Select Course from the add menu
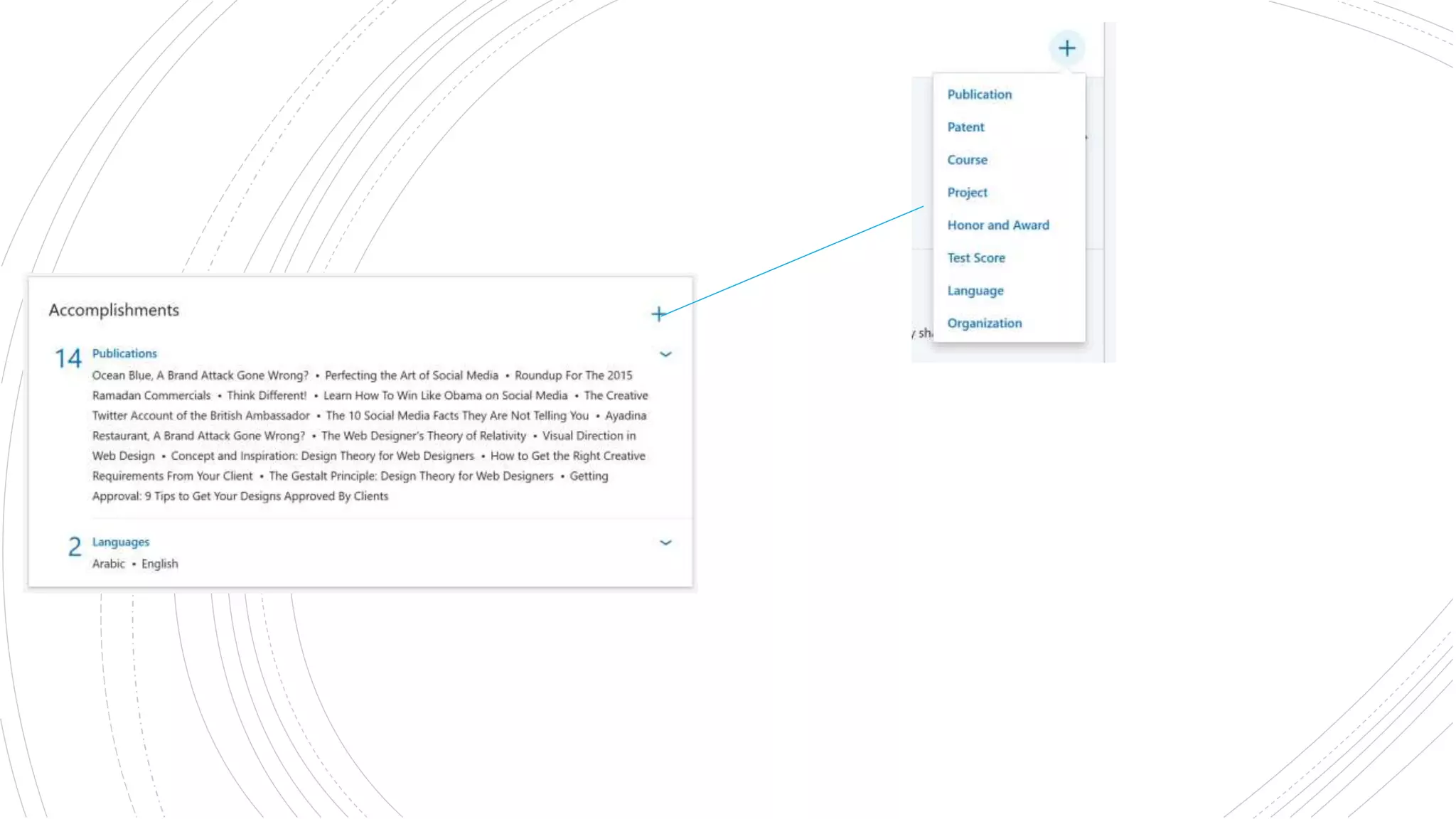Viewport: 1456px width, 819px height. pyautogui.click(x=967, y=160)
